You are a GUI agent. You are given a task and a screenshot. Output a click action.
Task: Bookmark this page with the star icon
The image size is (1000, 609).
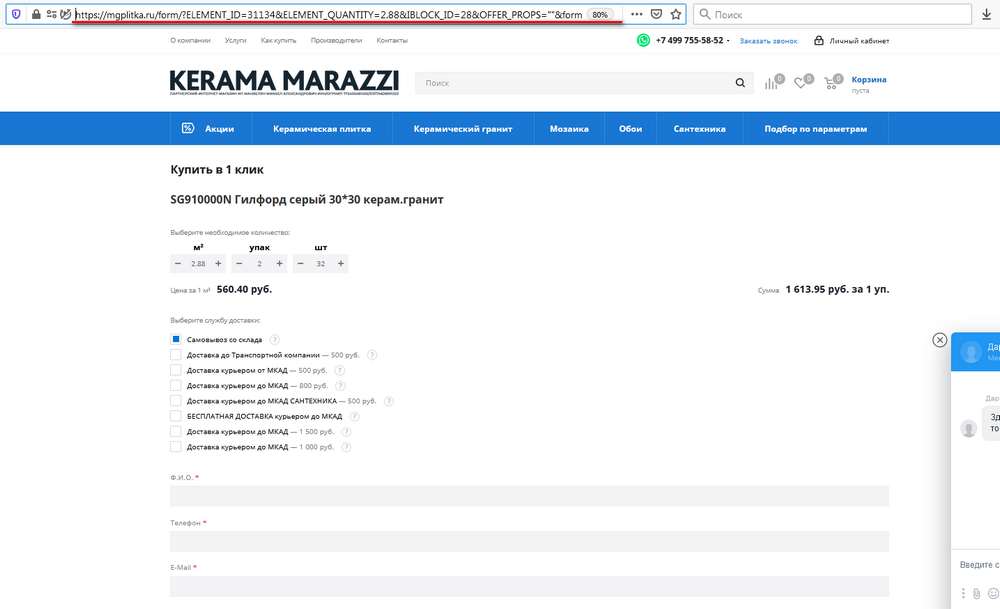(676, 15)
